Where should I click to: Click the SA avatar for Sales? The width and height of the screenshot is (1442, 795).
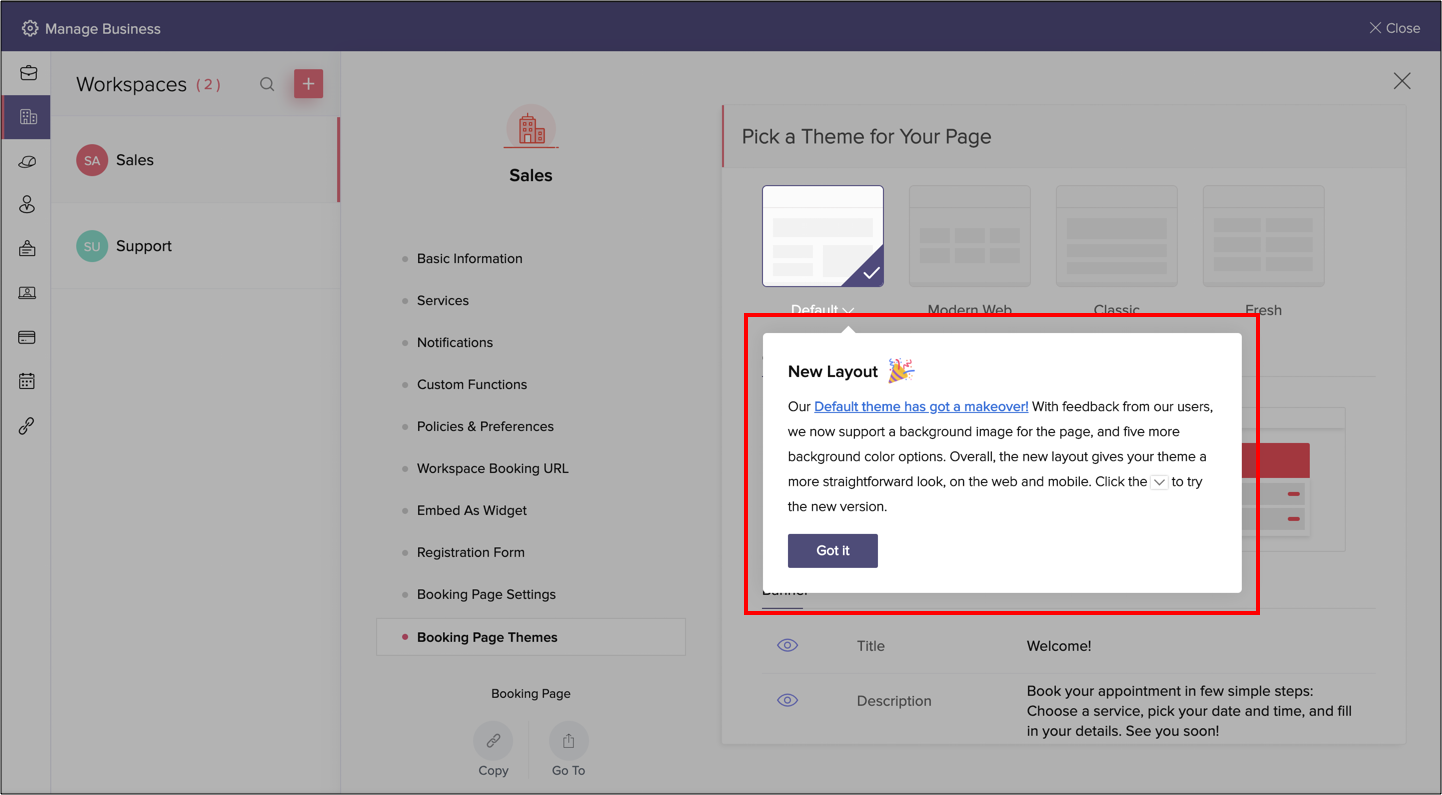(x=92, y=160)
